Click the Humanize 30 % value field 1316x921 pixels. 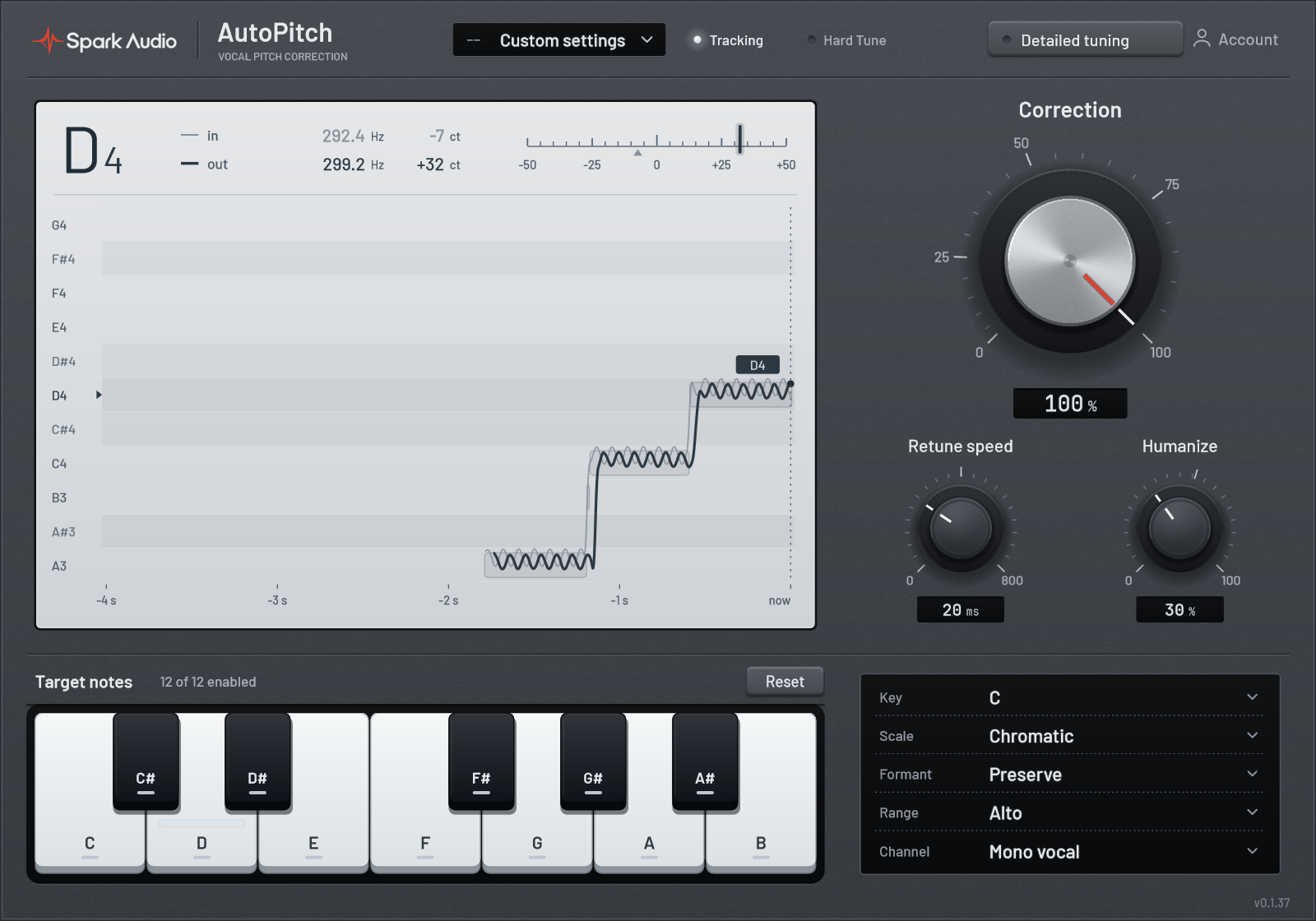point(1179,610)
